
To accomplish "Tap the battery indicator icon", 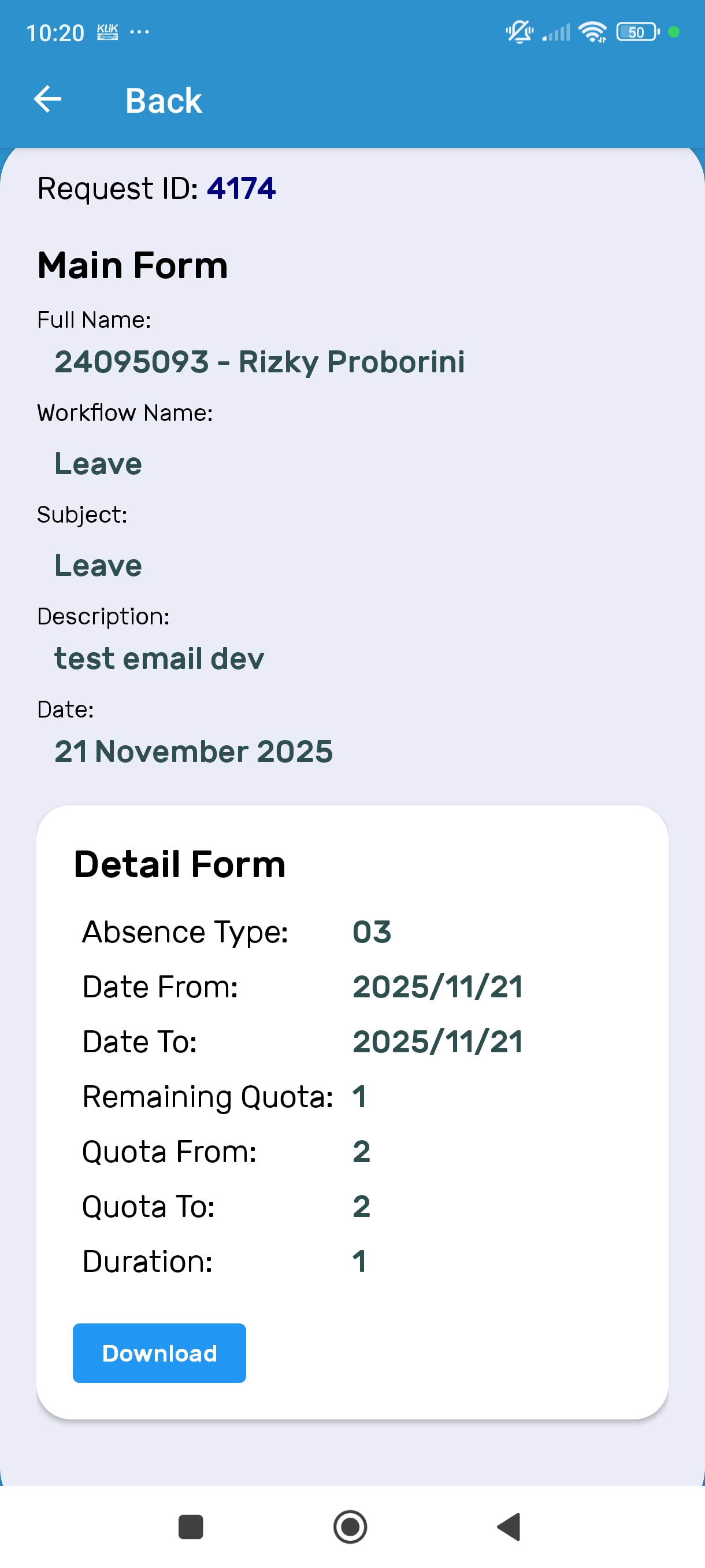I will coord(637,32).
